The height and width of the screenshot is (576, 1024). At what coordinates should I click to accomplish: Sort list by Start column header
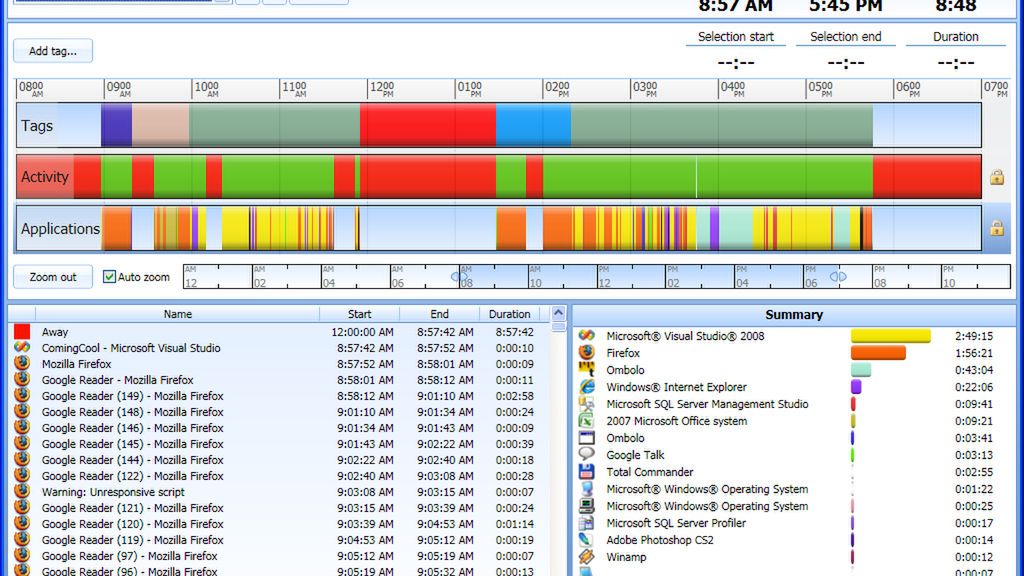(359, 314)
